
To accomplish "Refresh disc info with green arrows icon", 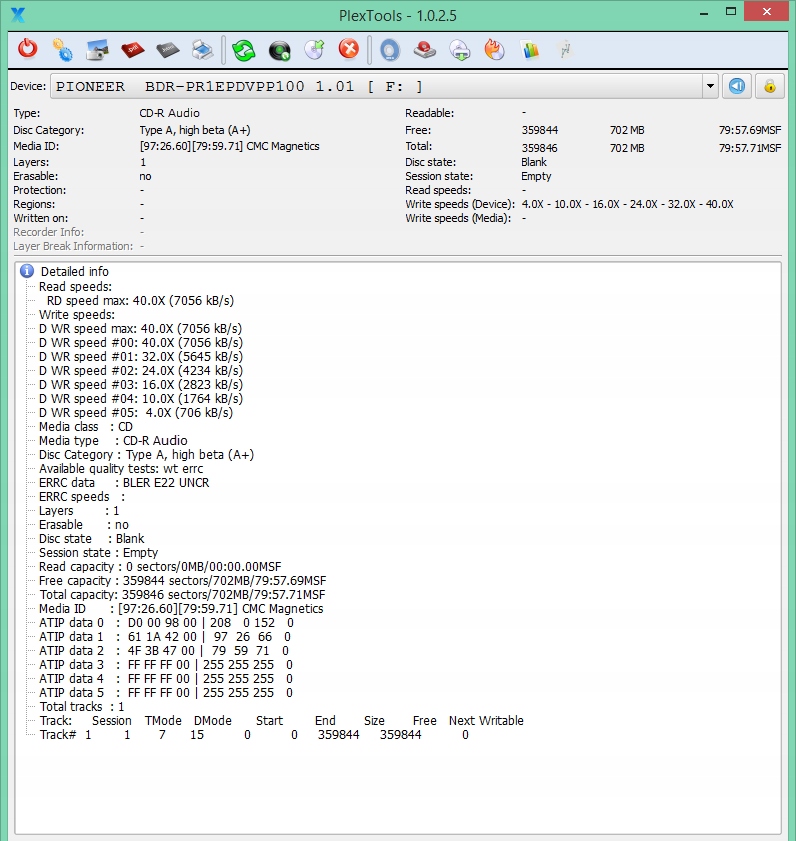I will [x=243, y=49].
